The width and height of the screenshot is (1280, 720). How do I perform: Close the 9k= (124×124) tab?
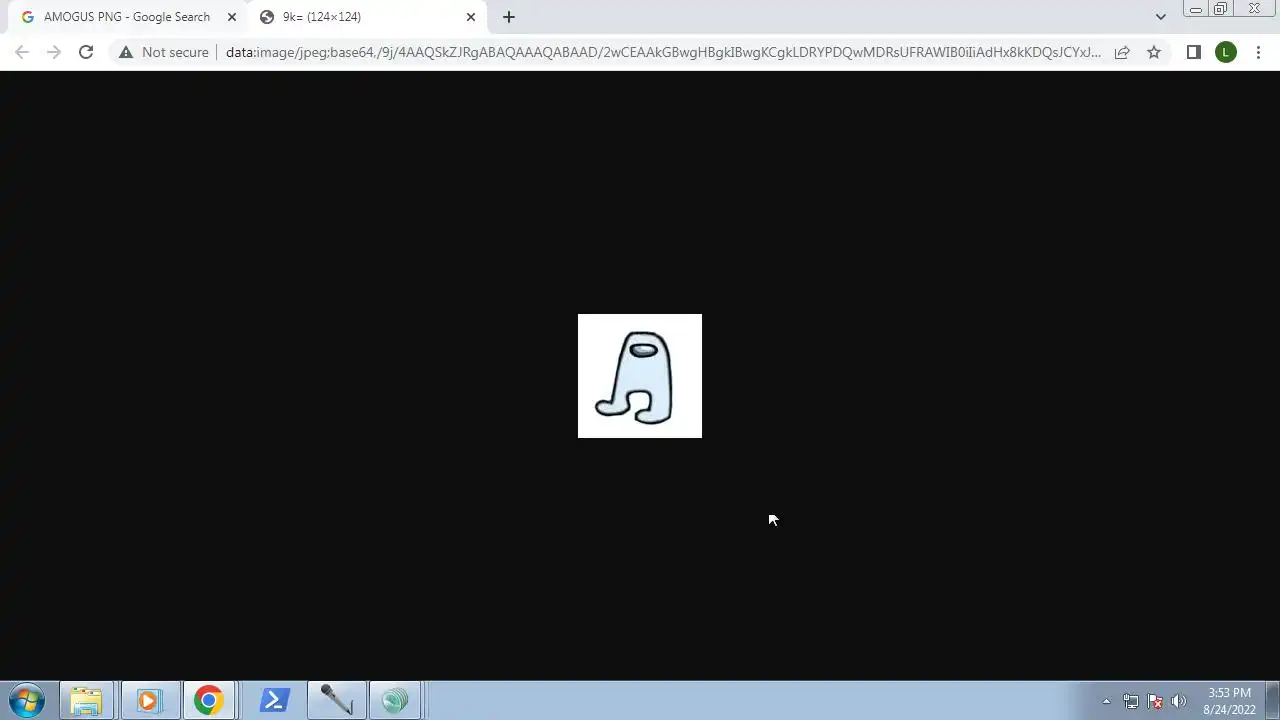point(471,17)
